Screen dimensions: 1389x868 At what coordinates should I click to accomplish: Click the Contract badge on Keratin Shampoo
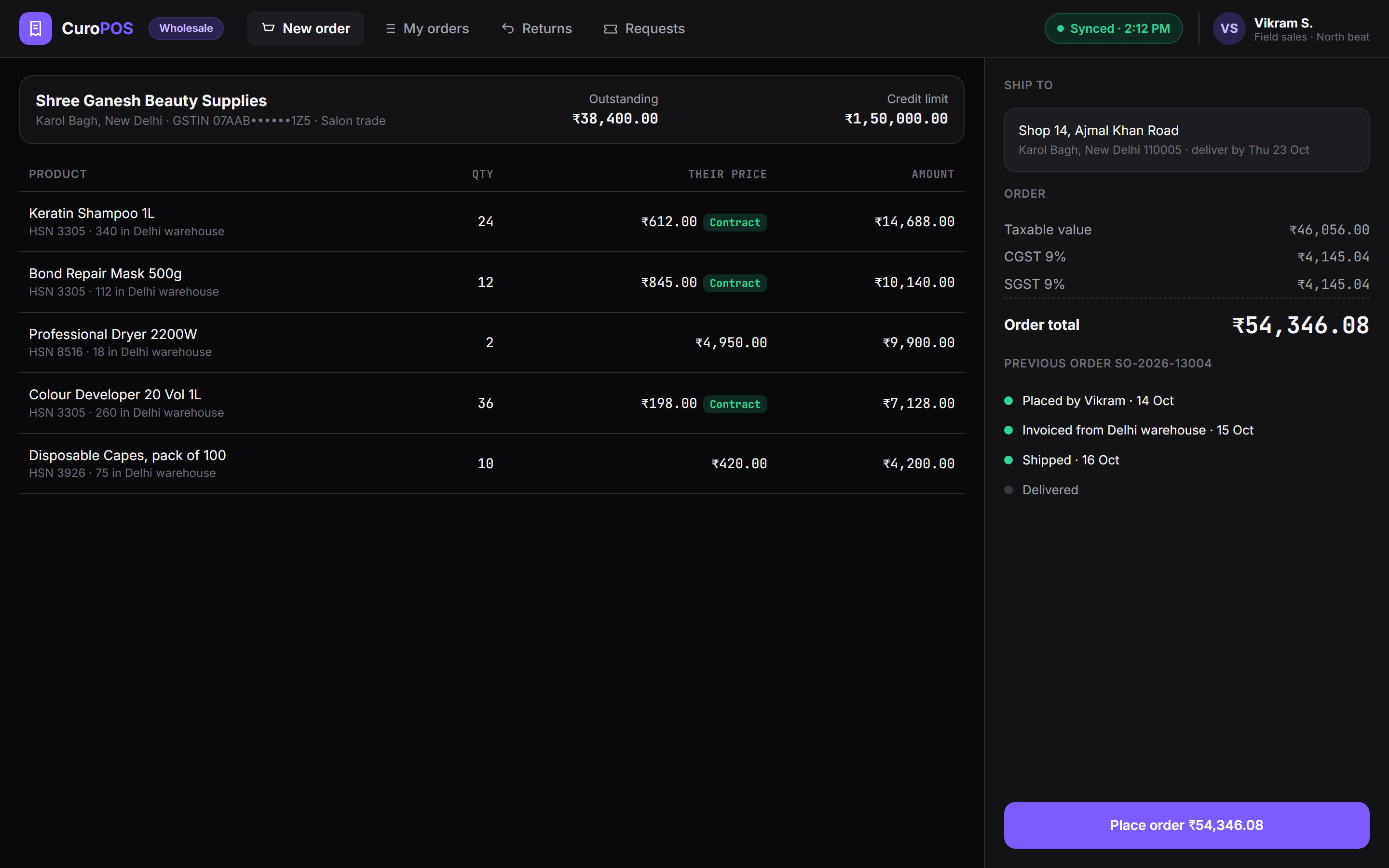coord(735,222)
